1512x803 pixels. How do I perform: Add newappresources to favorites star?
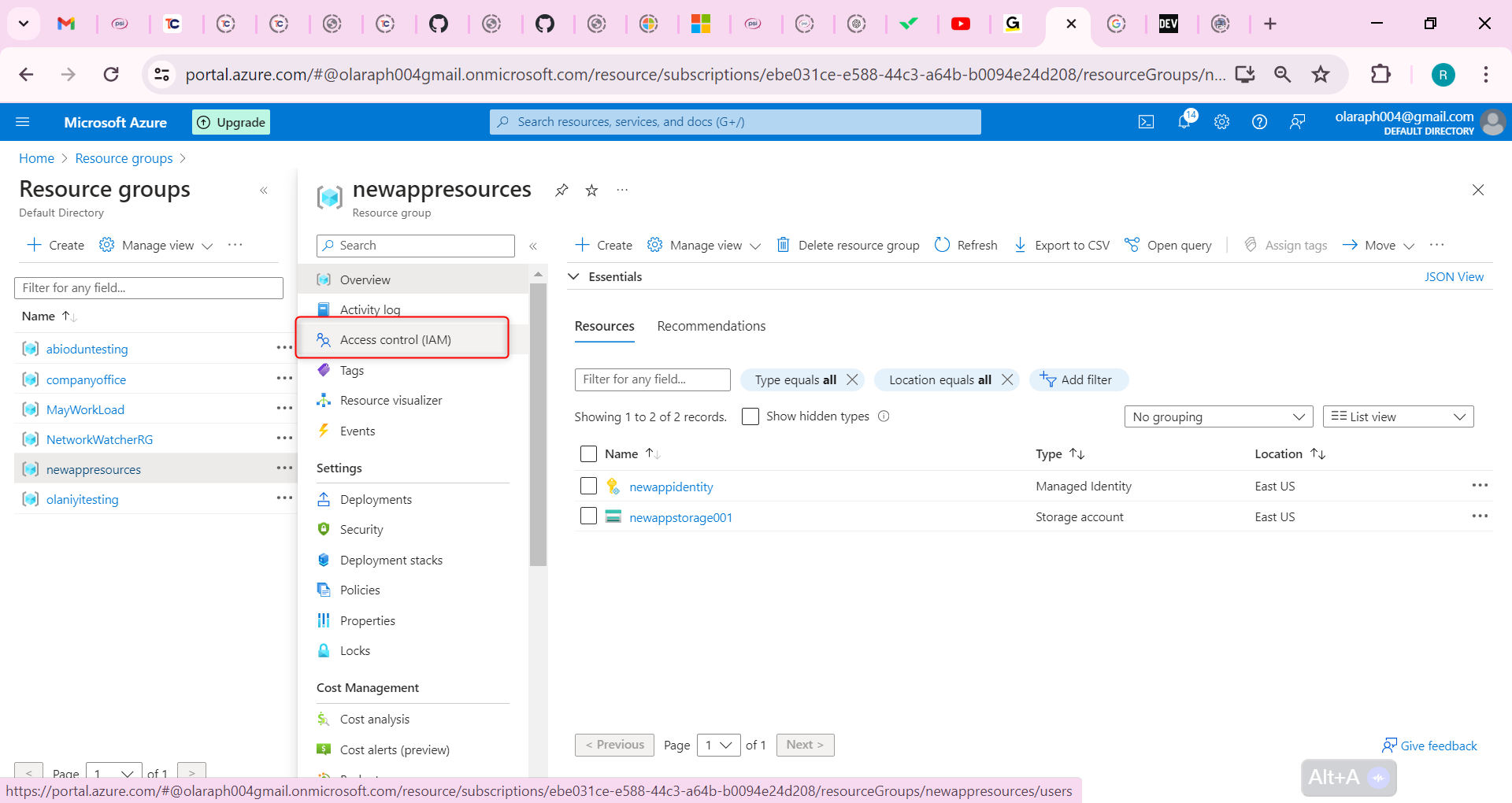coord(591,190)
